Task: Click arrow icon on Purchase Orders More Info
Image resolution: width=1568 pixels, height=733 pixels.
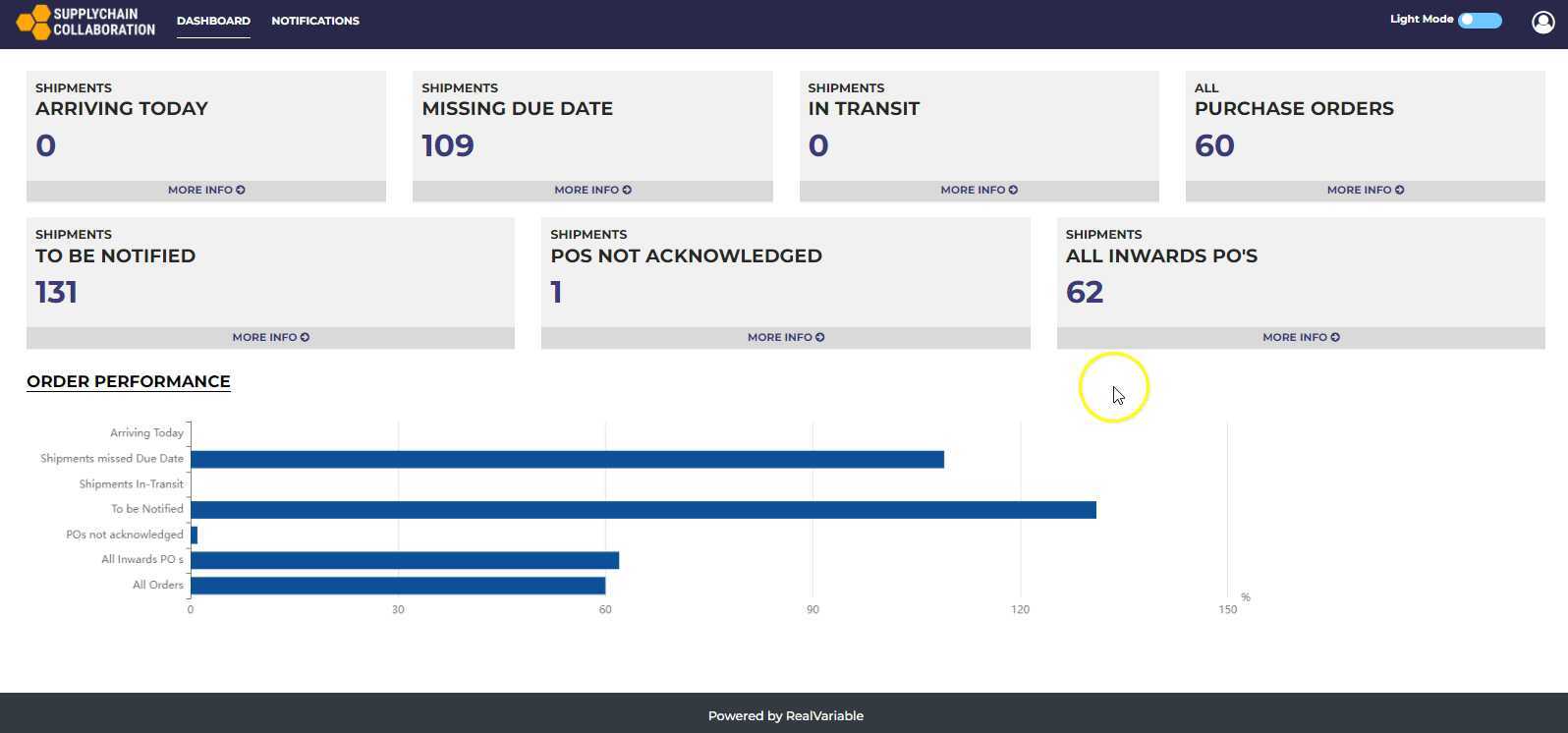Action: [1400, 190]
